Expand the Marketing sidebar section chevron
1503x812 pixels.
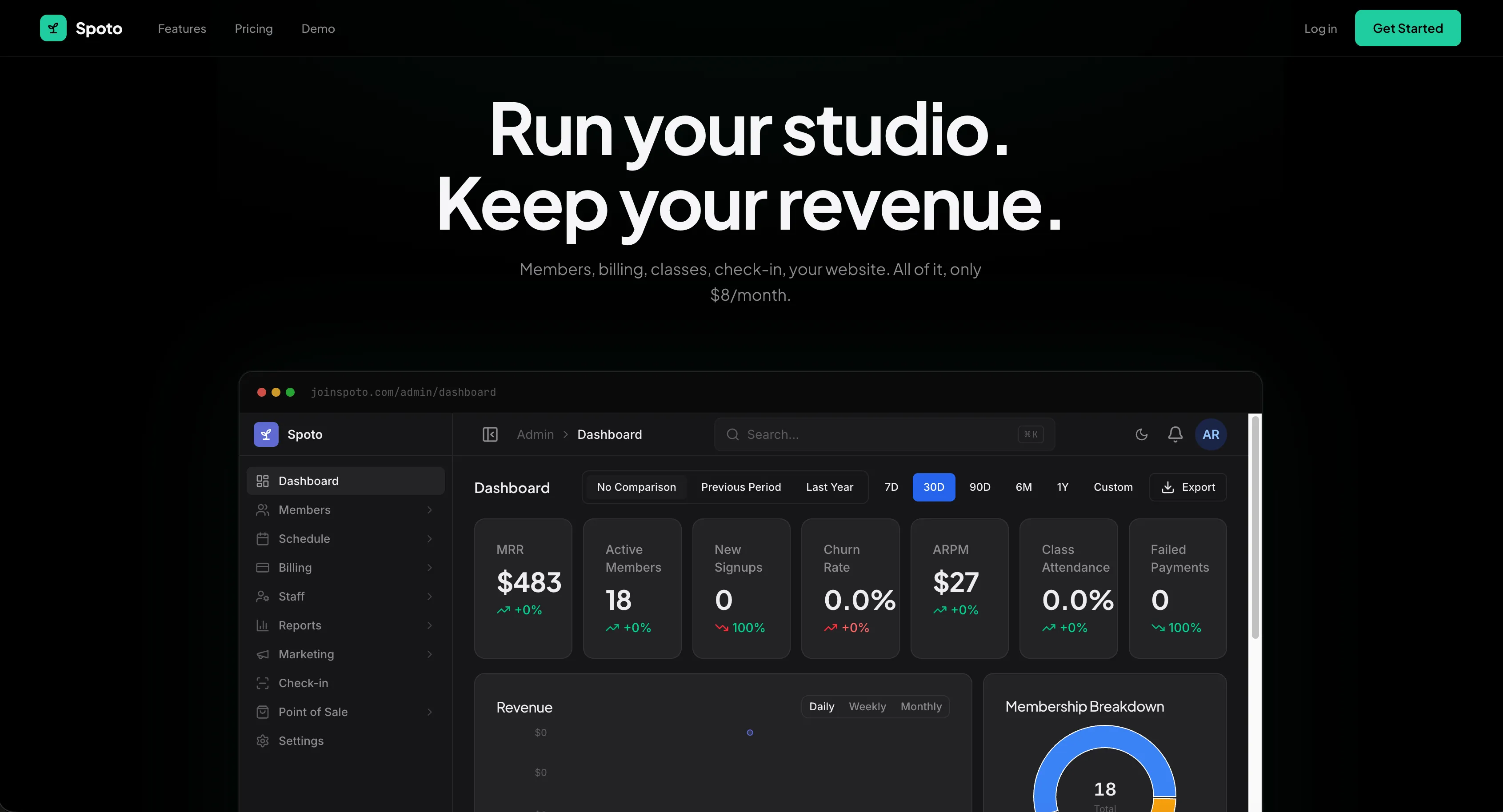(429, 654)
